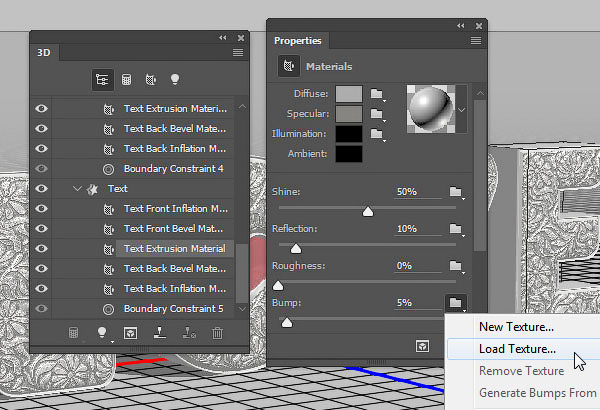Collapse the Properties panel using double arrows

click(461, 26)
